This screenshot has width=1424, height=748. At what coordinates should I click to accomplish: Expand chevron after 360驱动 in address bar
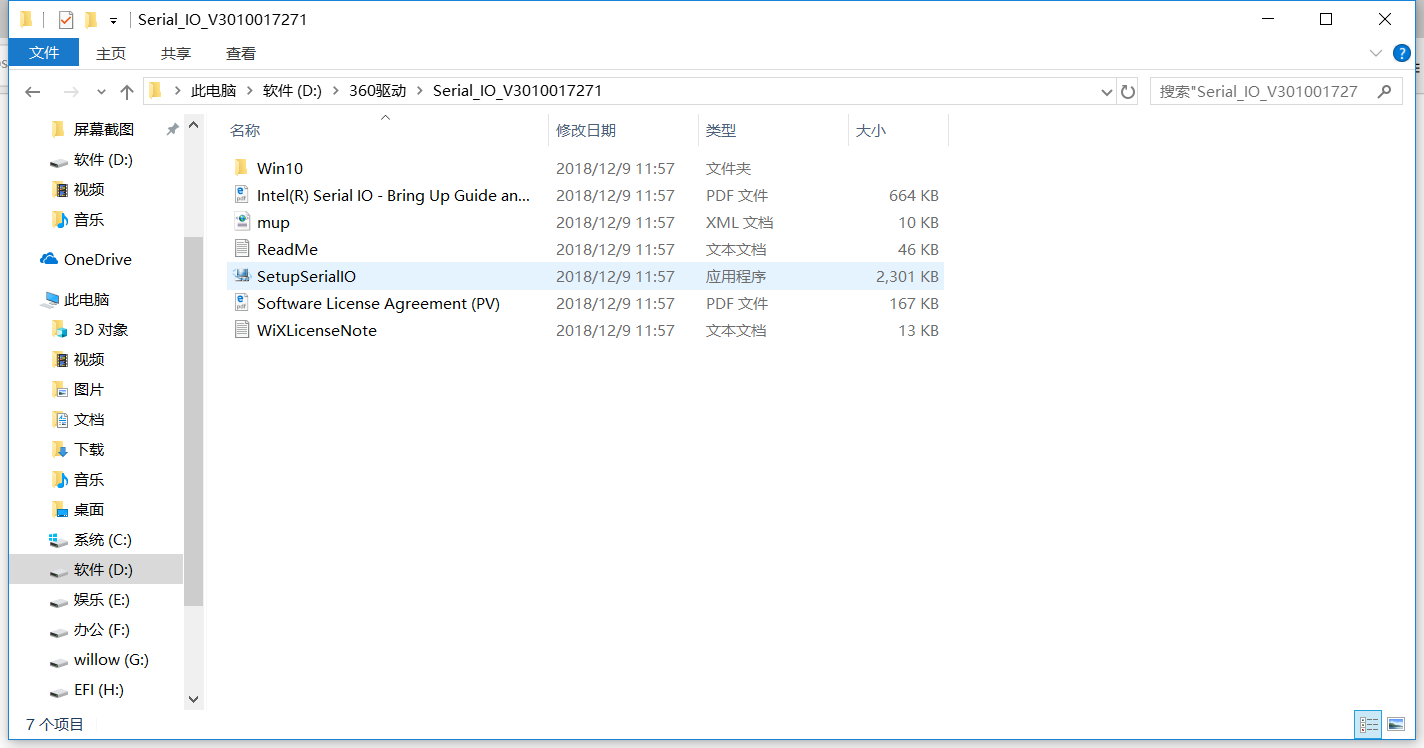pyautogui.click(x=420, y=91)
